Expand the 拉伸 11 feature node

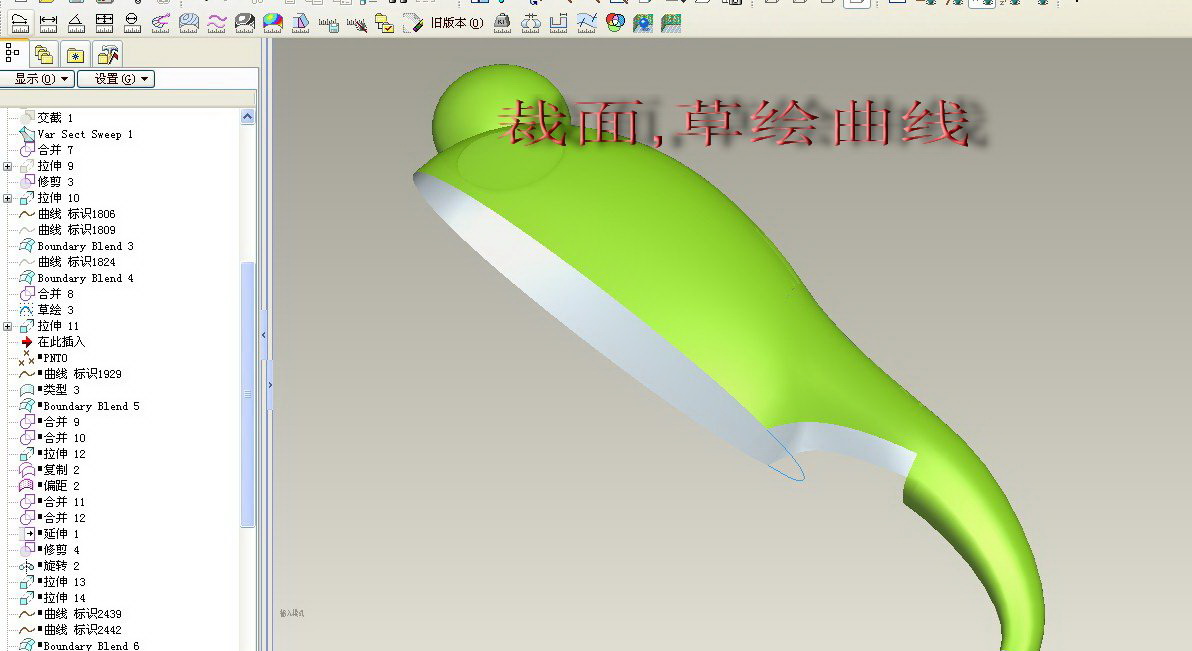point(8,326)
